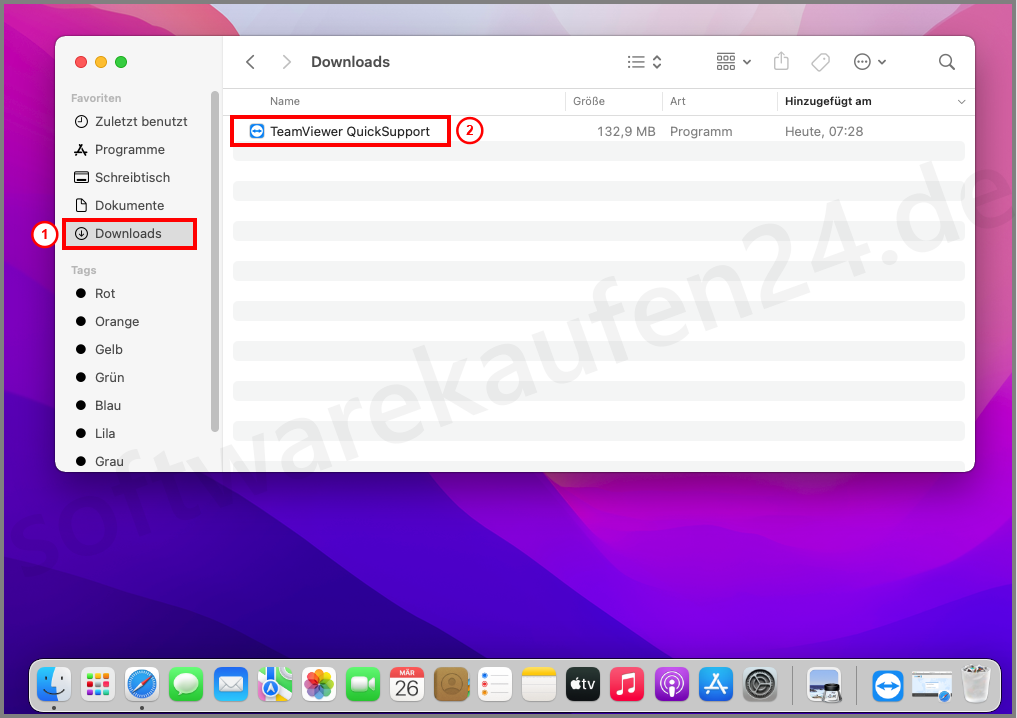Open Notes from the Dock

[540, 684]
